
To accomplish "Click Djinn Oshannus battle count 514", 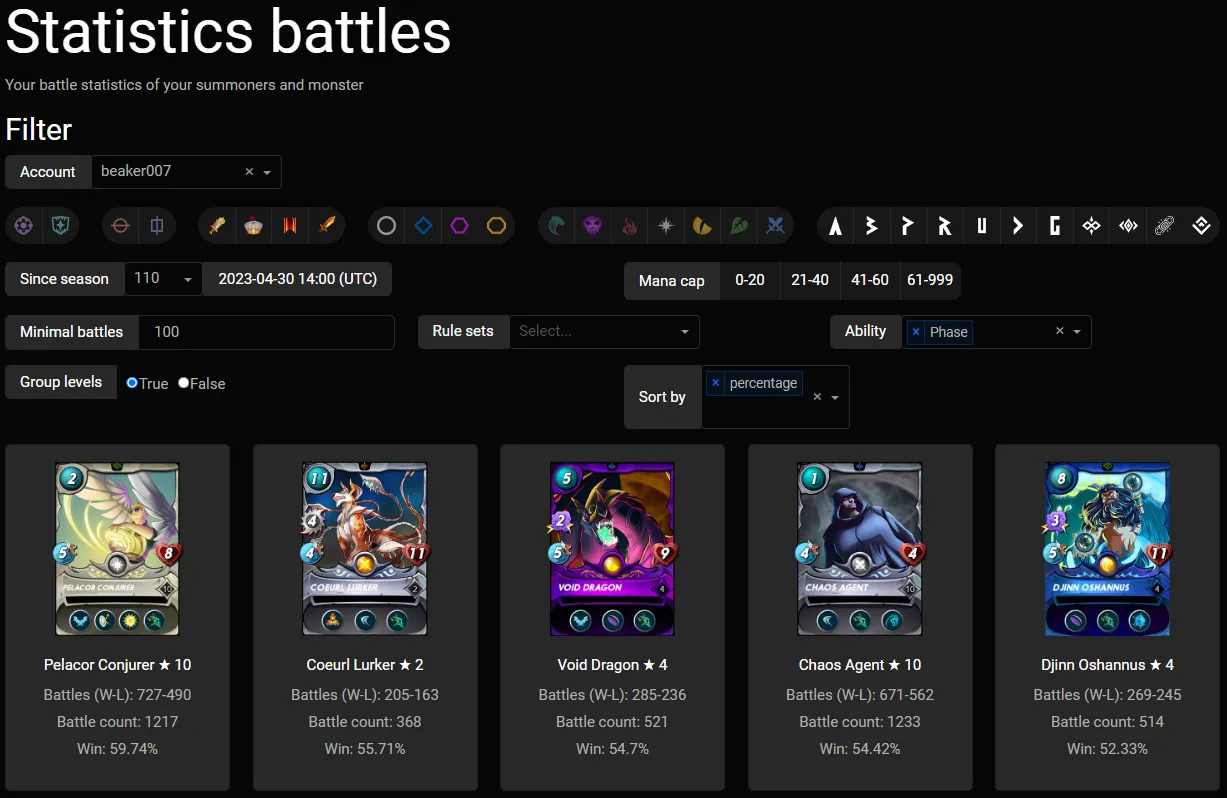I will (x=1107, y=722).
